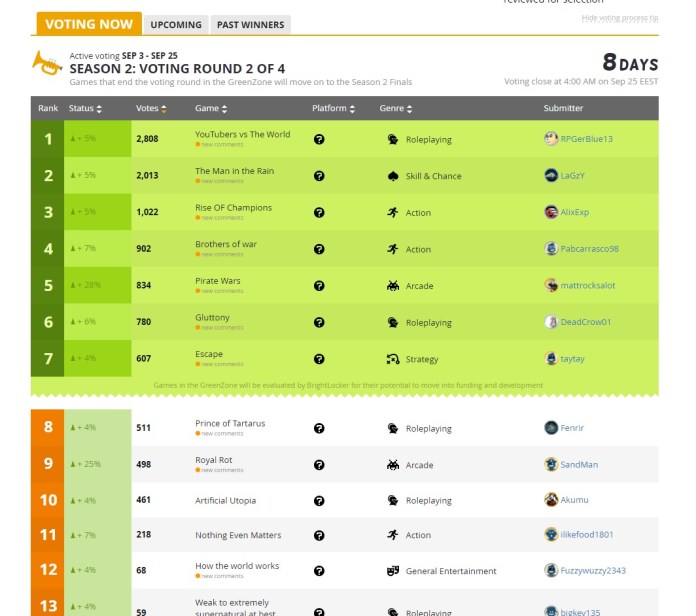Click the Submitter column header
The image size is (696, 616).
click(x=563, y=108)
